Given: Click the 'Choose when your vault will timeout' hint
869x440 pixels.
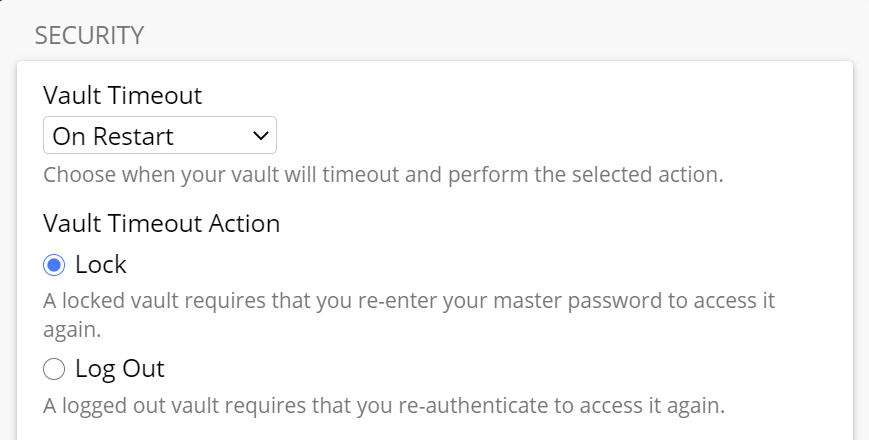Looking at the screenshot, I should 382,175.
